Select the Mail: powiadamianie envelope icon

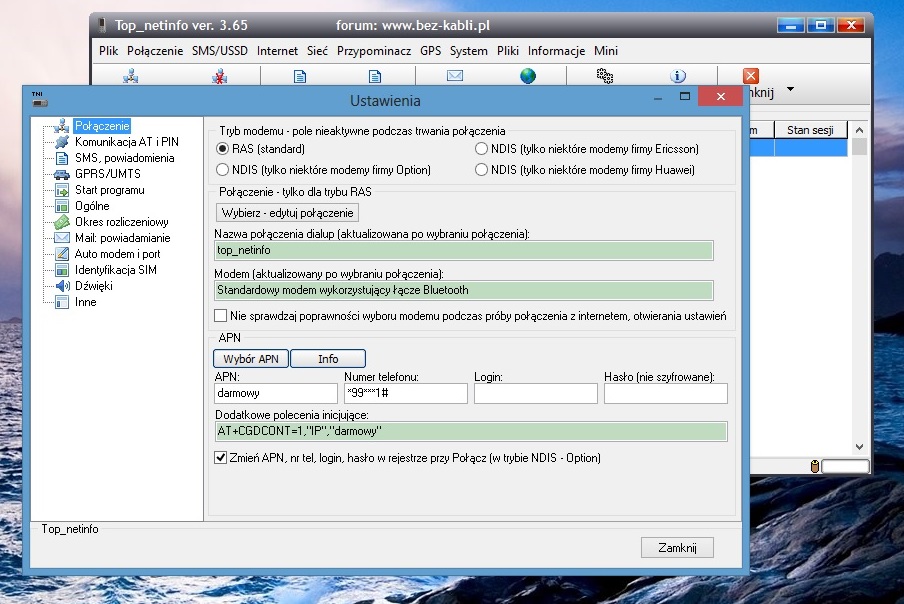pos(62,238)
